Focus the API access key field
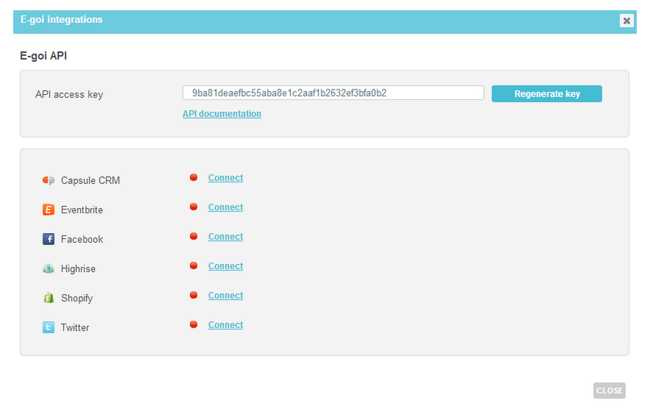 tap(333, 93)
